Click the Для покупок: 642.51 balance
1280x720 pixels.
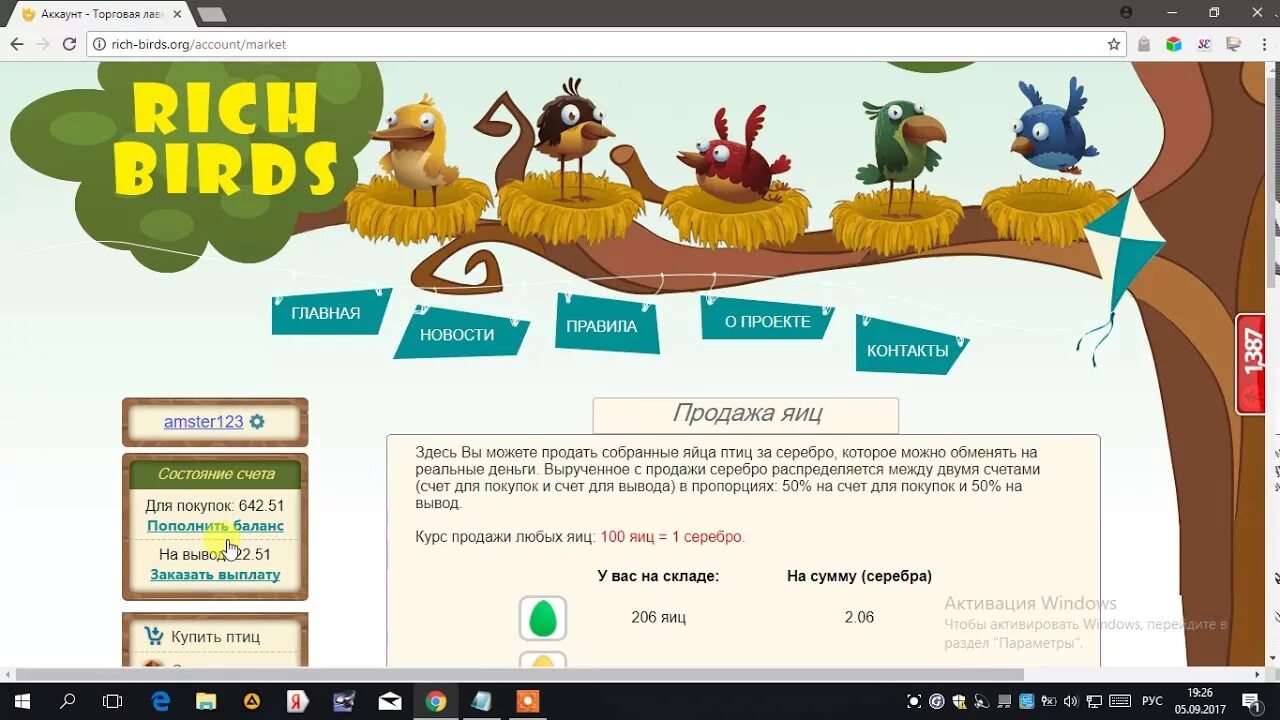[x=215, y=506]
